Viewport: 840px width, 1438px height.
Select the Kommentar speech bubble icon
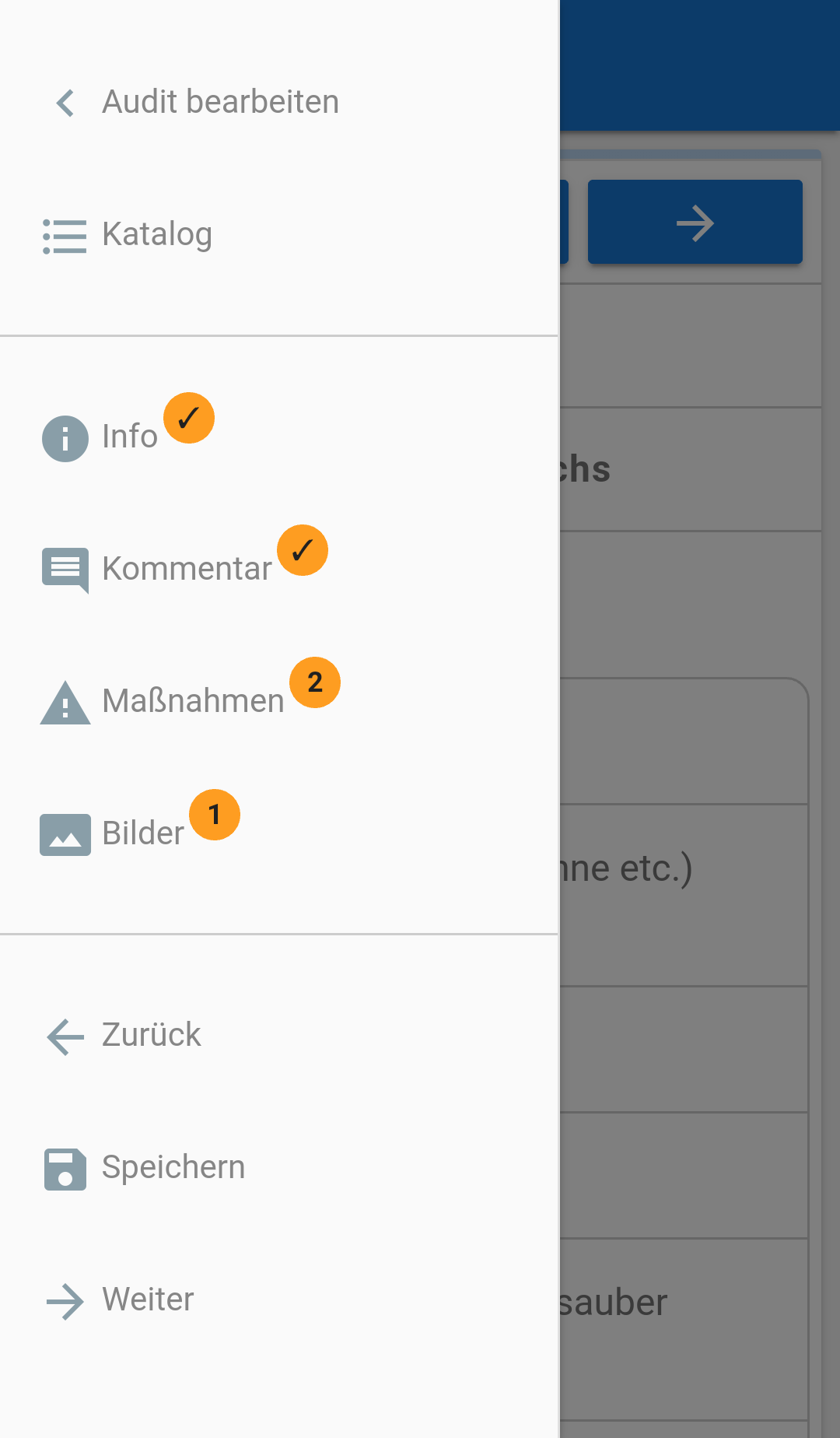pyautogui.click(x=65, y=570)
